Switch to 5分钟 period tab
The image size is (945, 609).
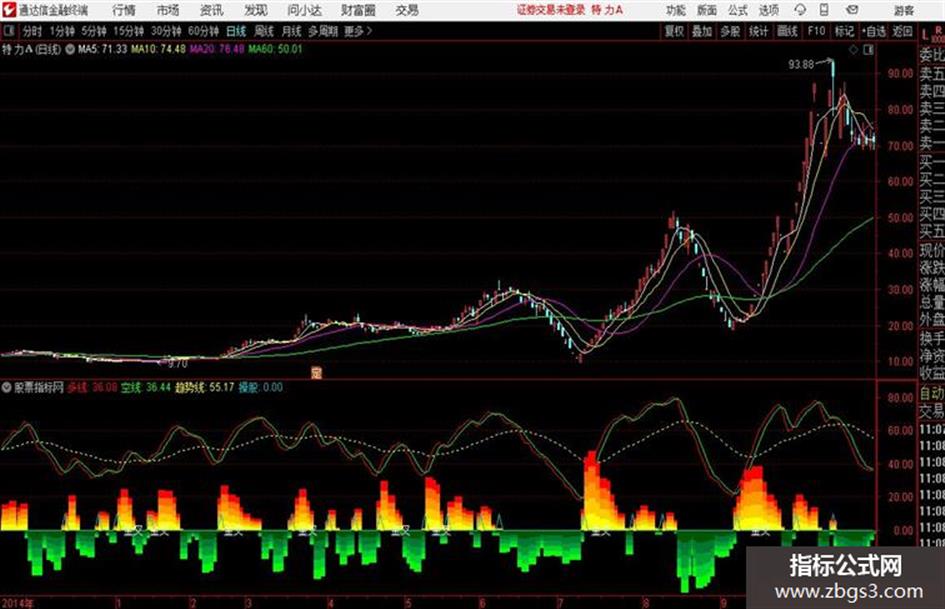(93, 31)
